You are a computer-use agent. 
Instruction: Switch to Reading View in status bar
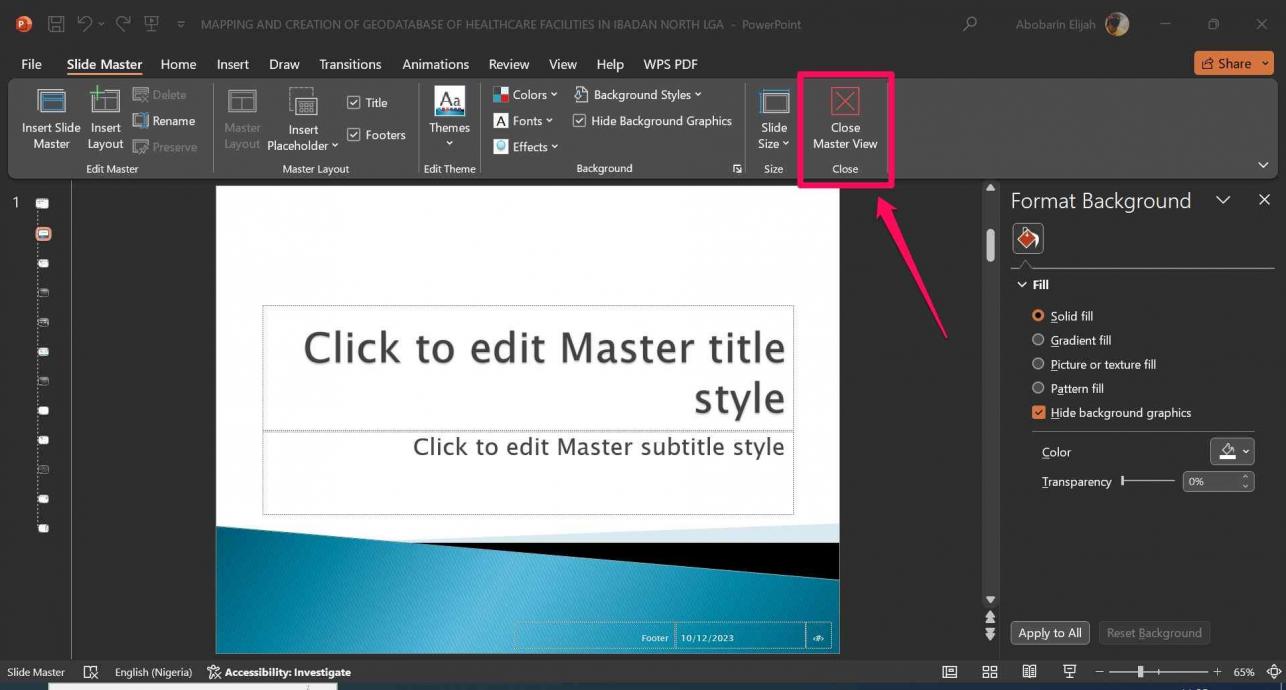[1029, 672]
